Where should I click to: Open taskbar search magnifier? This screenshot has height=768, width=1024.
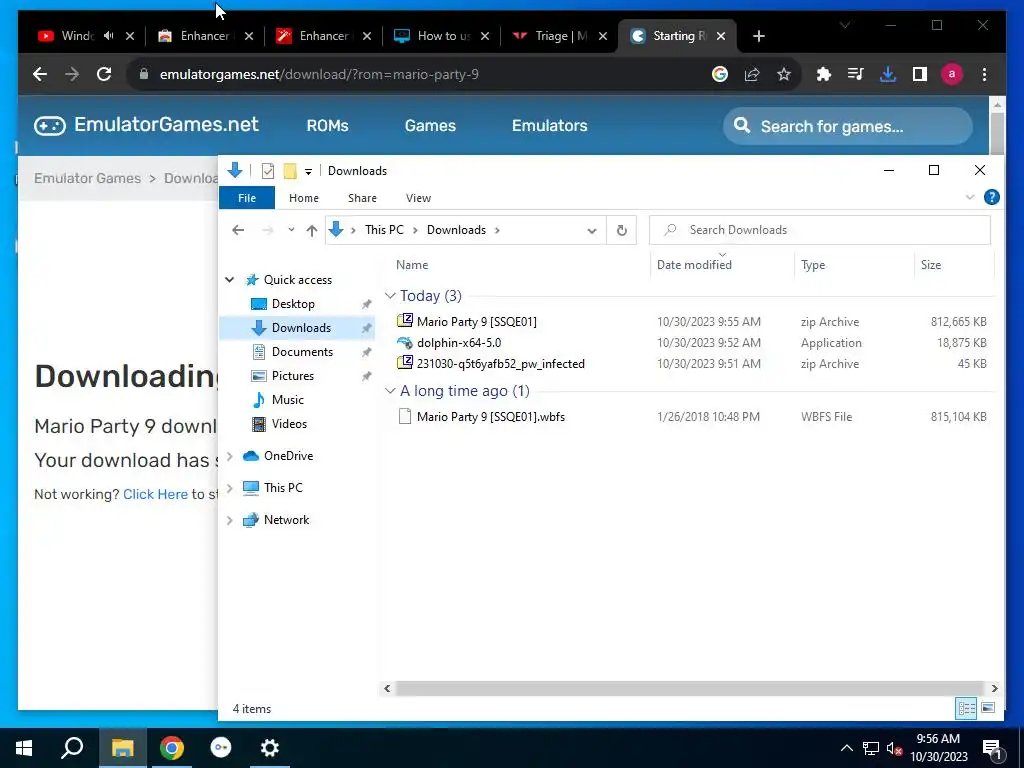72,748
